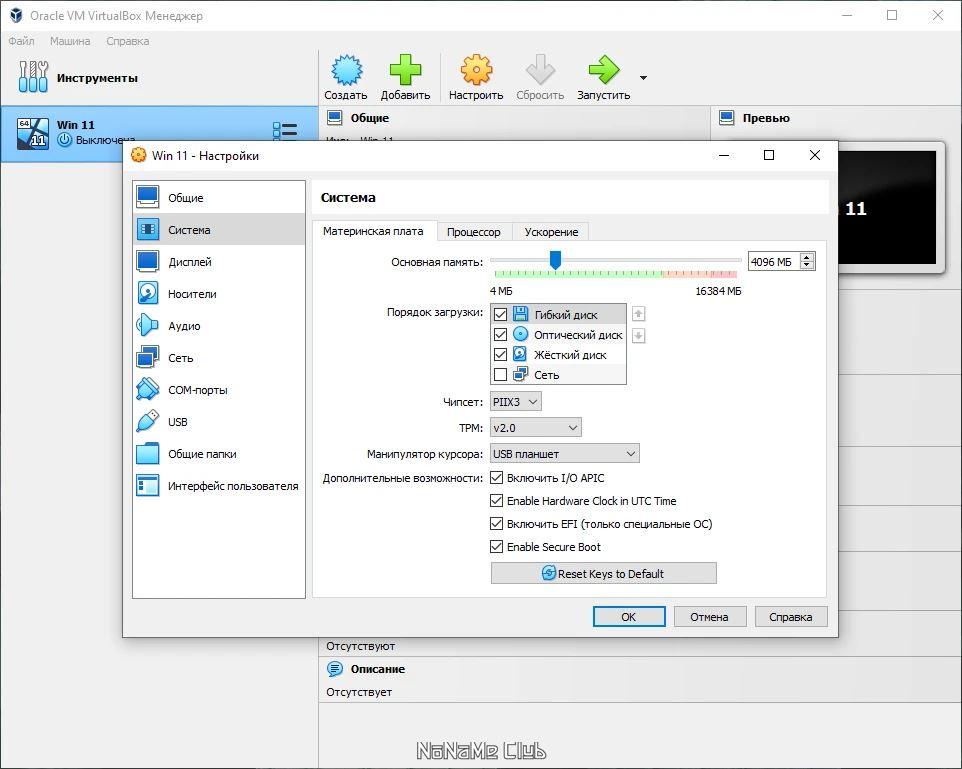
Task: Open the Машина menu
Action: (70, 41)
